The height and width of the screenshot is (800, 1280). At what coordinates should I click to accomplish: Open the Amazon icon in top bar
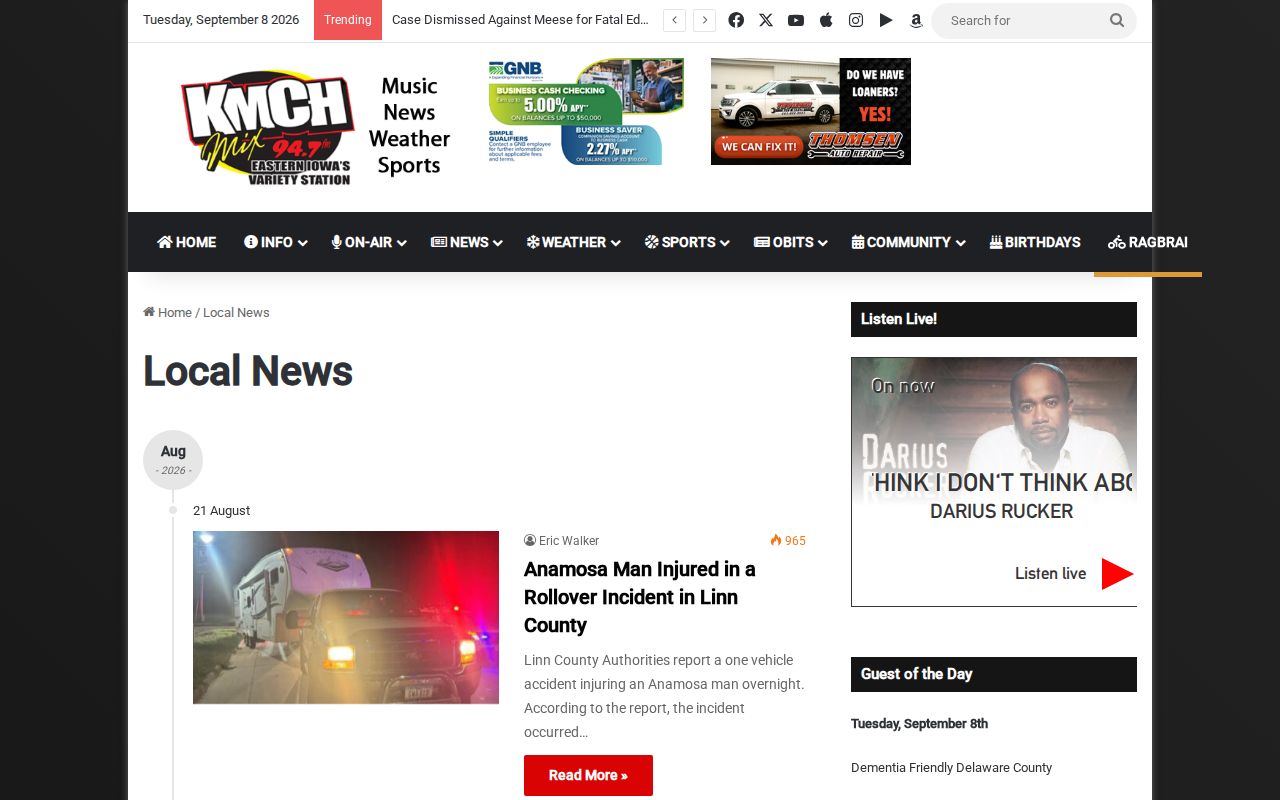point(916,20)
